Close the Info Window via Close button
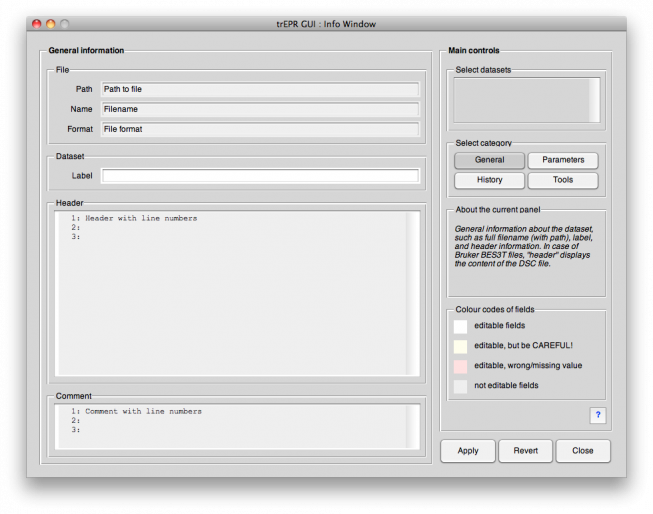 583,451
